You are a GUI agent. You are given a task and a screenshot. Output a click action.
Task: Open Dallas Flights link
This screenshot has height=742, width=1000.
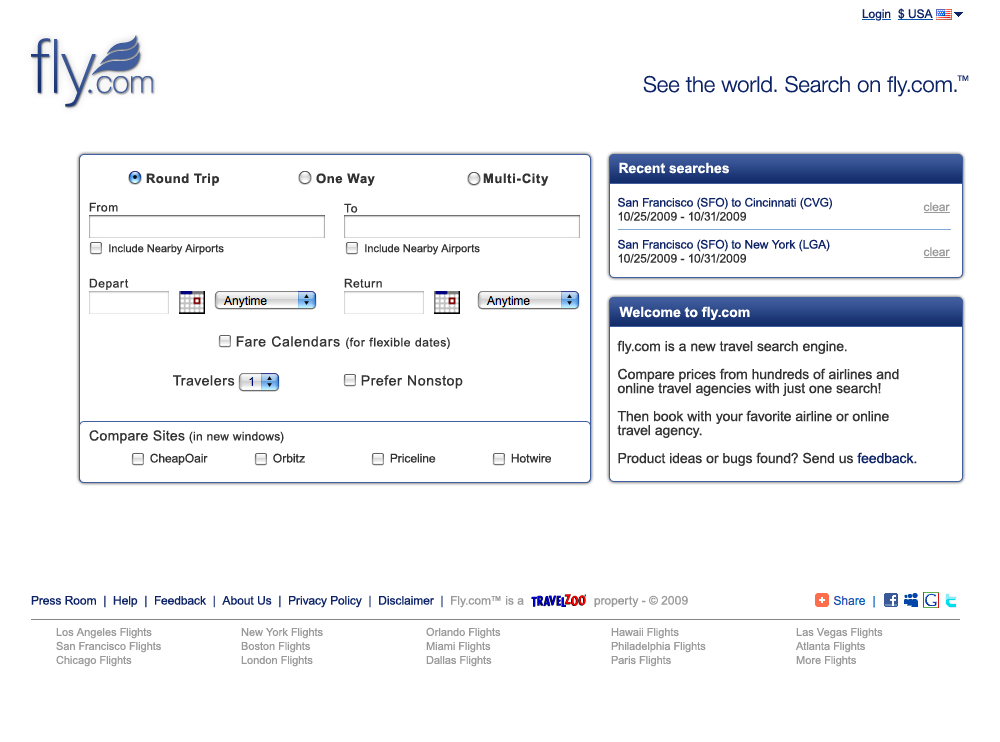click(x=459, y=660)
